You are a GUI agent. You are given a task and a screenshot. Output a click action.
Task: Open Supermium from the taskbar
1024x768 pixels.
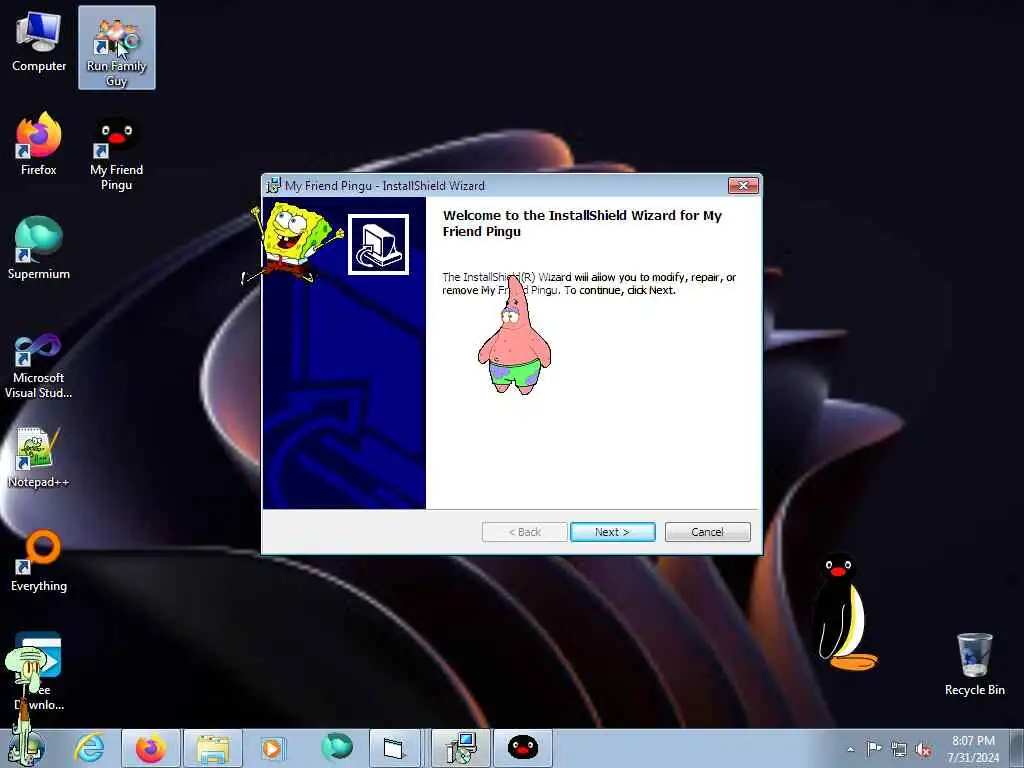337,748
